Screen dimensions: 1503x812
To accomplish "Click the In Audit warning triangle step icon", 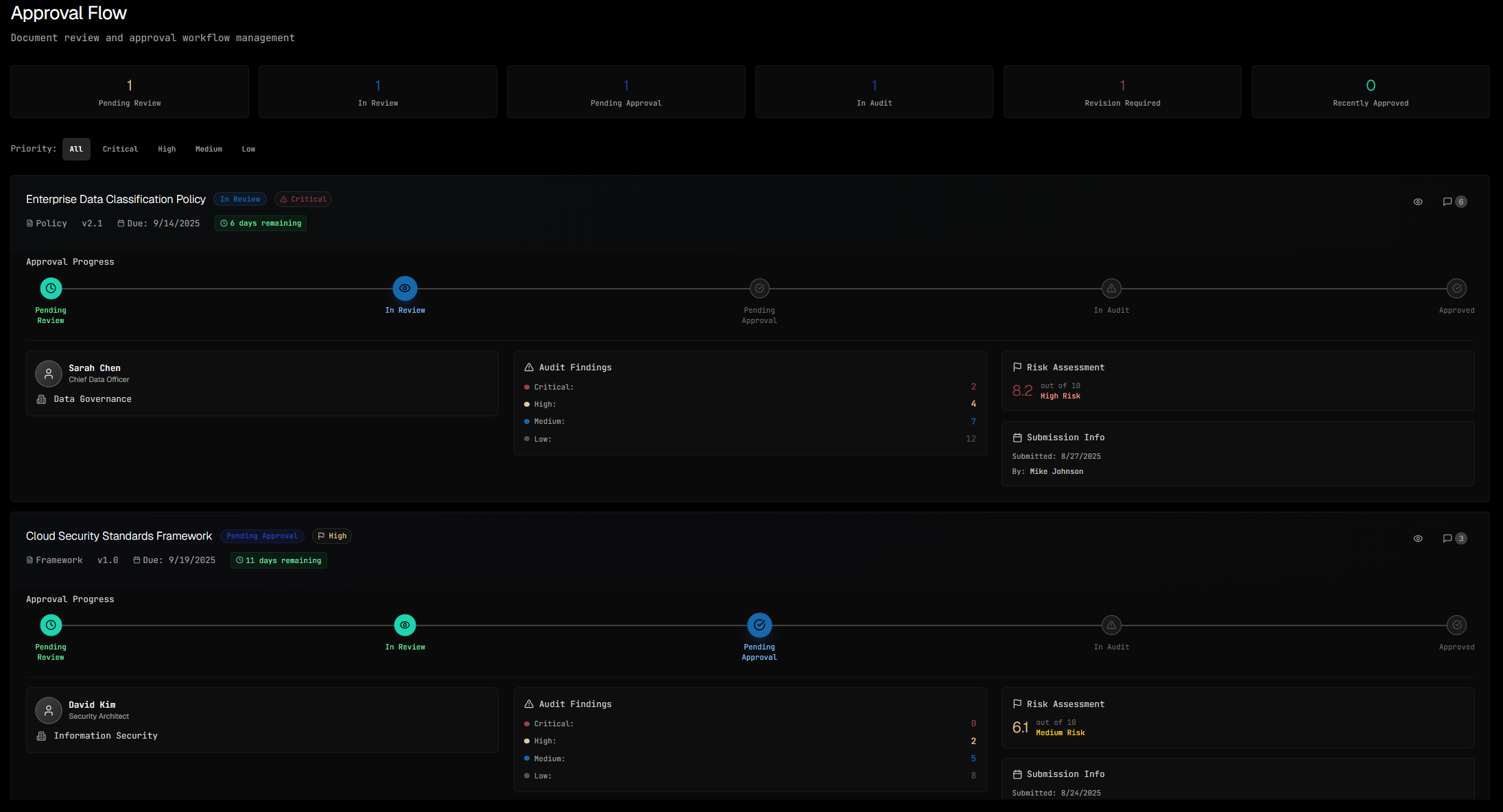I will click(1111, 288).
